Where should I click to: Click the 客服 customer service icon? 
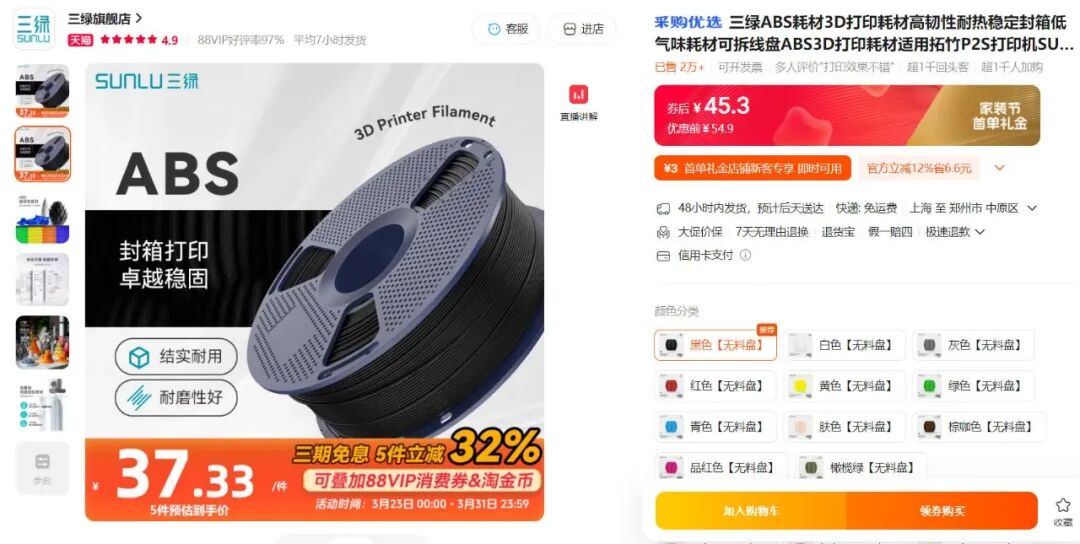pyautogui.click(x=494, y=29)
